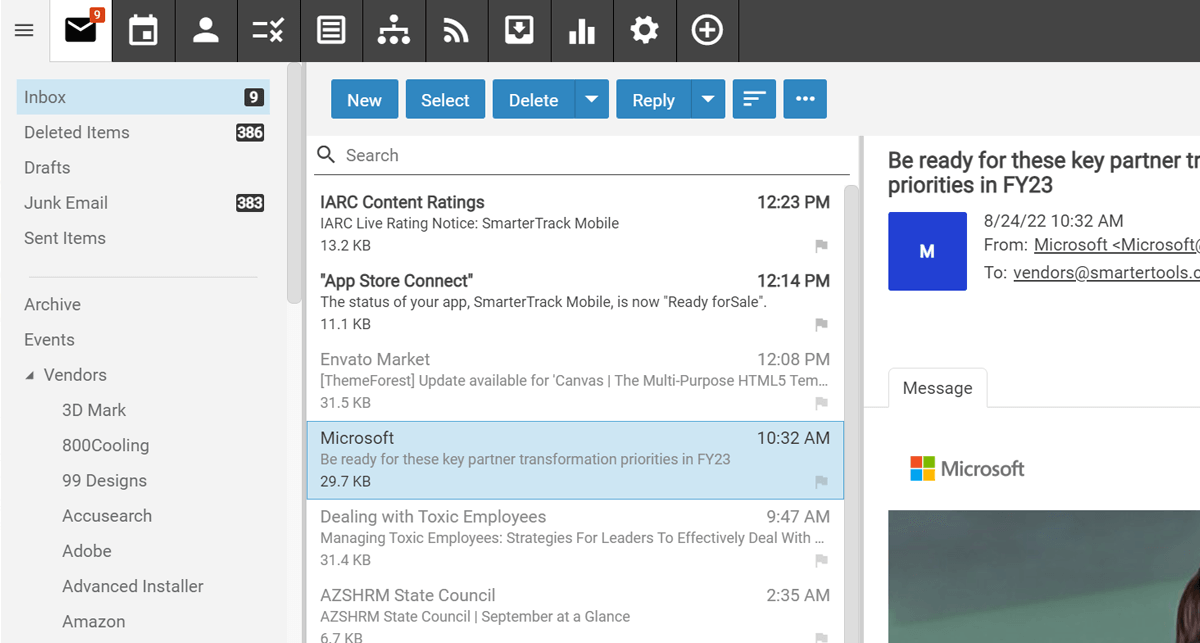Open the Settings gear icon
1200x643 pixels.
click(x=644, y=31)
